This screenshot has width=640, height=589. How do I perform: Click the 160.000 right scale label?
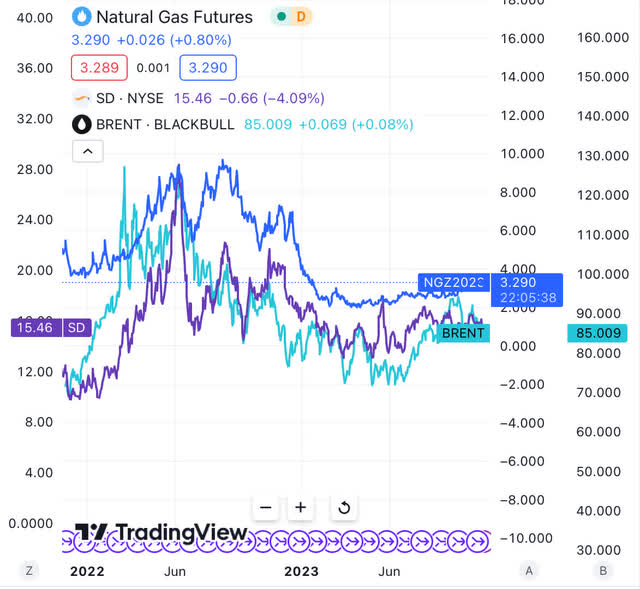point(603,38)
